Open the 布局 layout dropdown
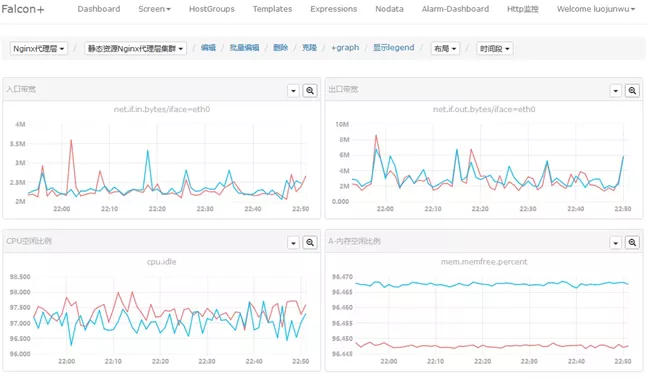The image size is (647, 379). pos(445,48)
